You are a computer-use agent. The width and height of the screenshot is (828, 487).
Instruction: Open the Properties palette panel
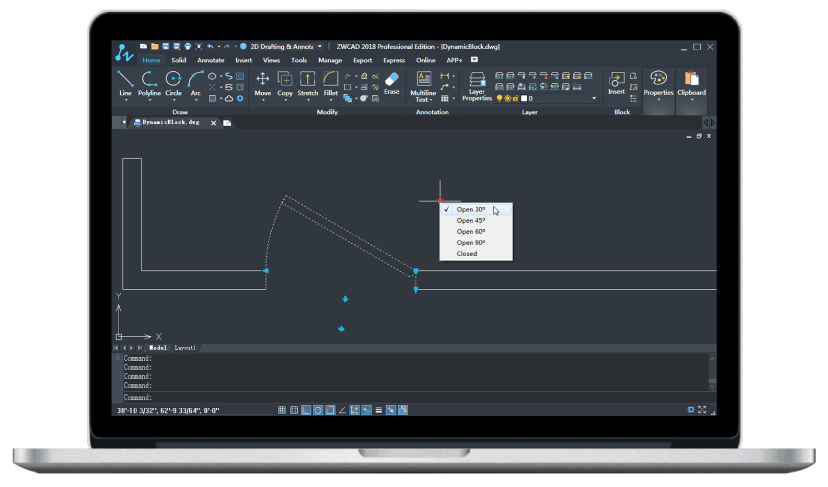(x=658, y=84)
